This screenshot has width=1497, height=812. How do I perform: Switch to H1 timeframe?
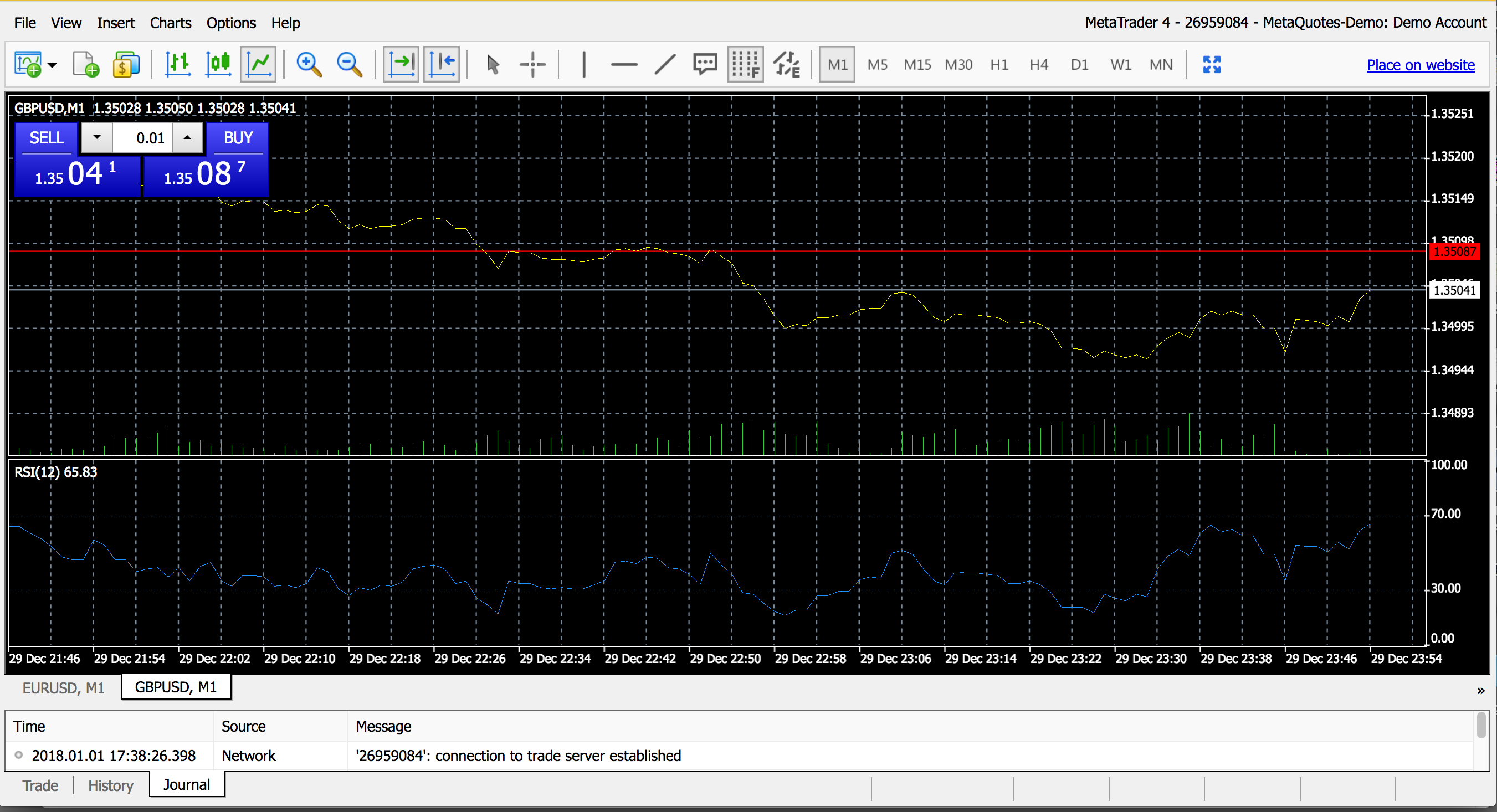point(999,64)
